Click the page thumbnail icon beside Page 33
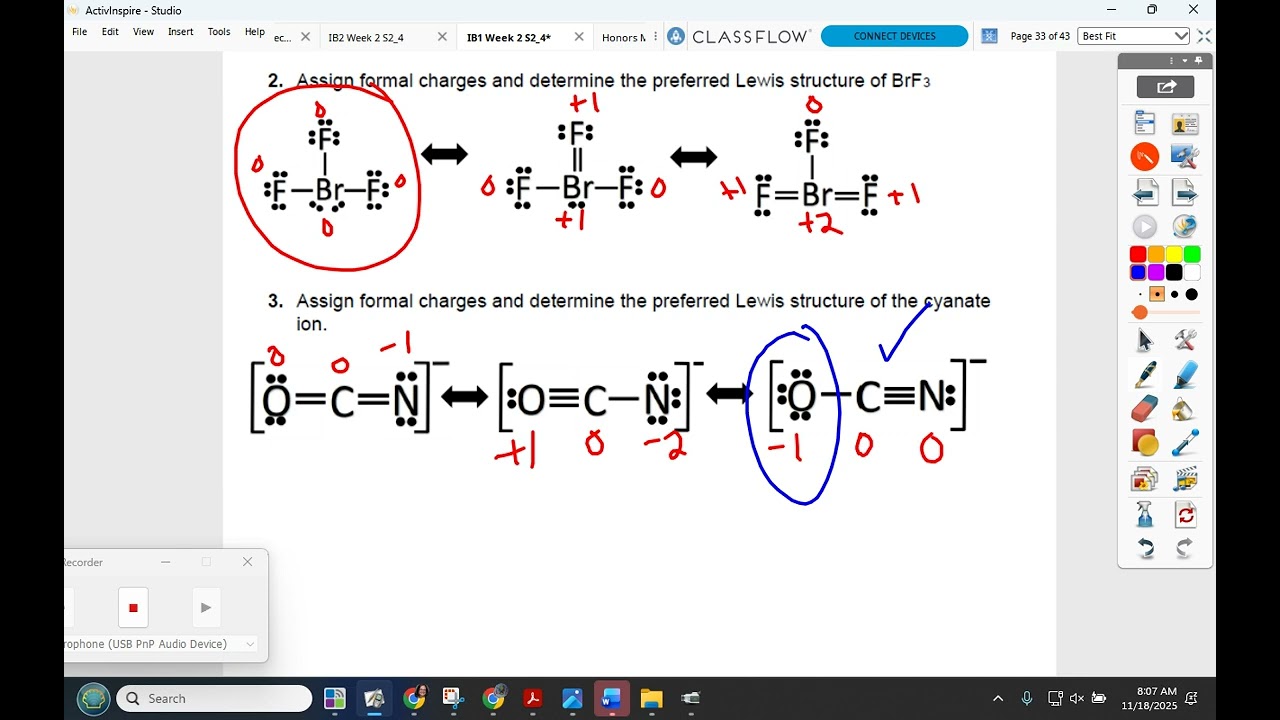Image resolution: width=1280 pixels, height=720 pixels. click(x=989, y=36)
